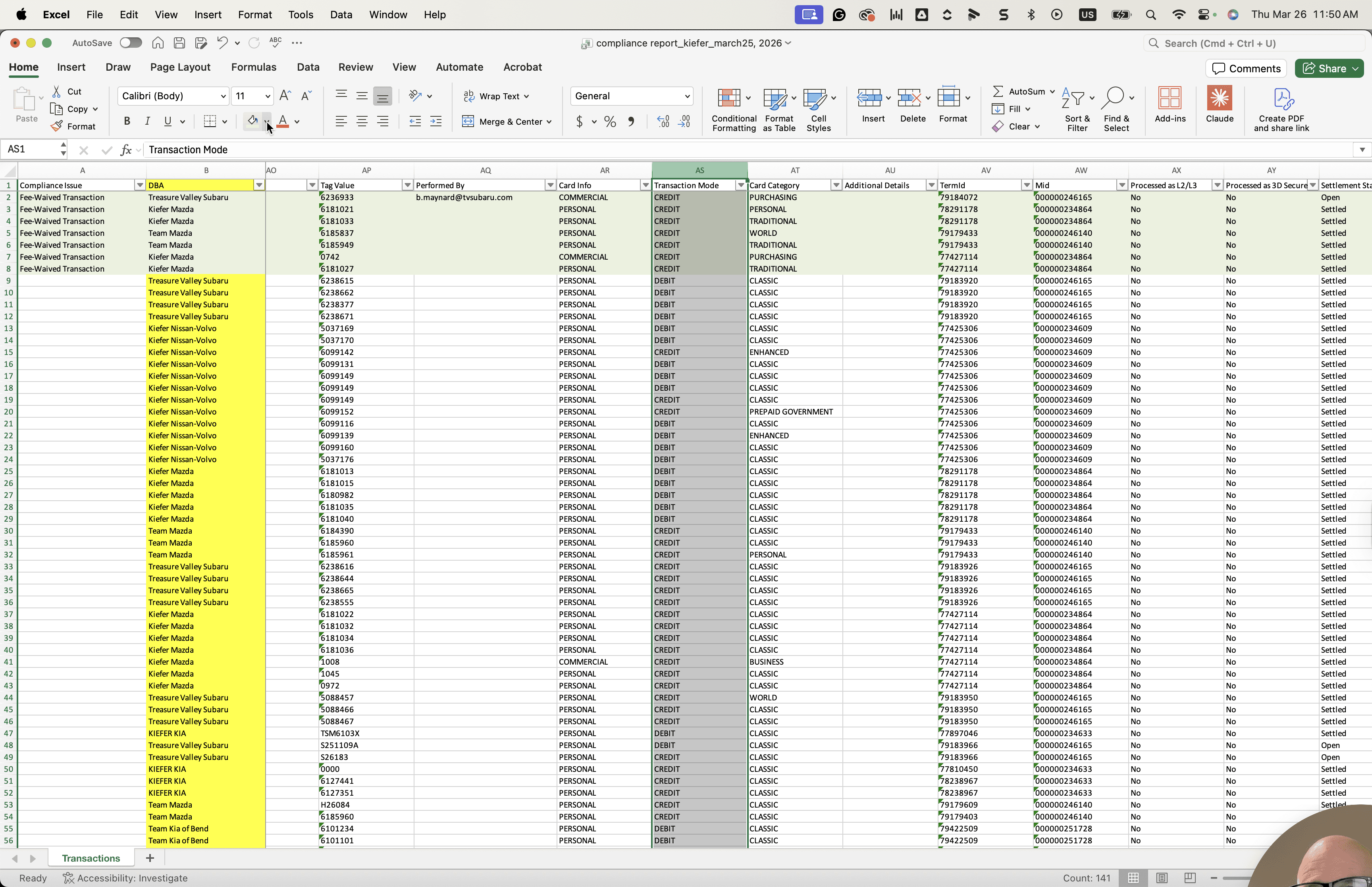Click the Center align icon
The image size is (1372, 887).
coord(362,121)
